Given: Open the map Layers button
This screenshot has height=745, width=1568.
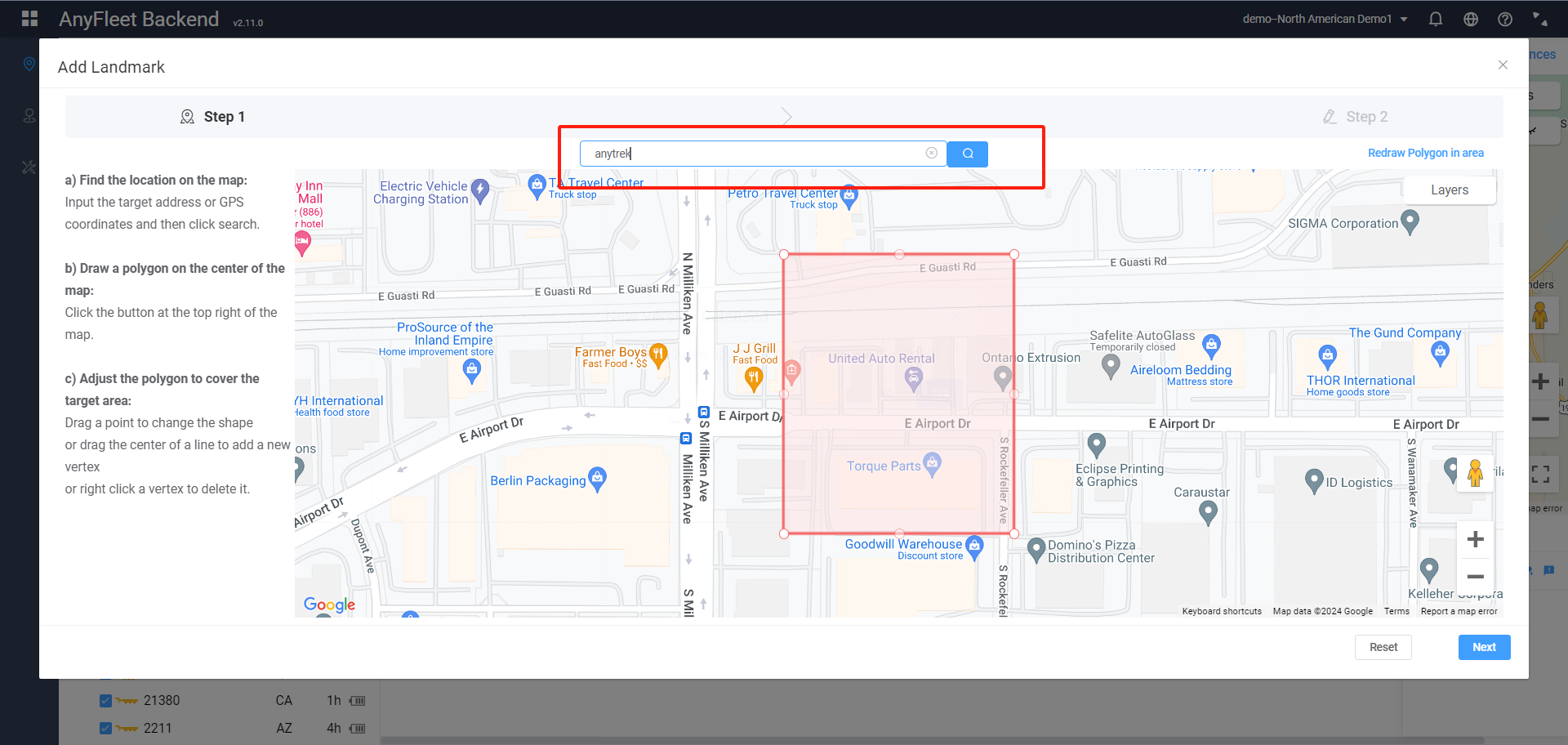Looking at the screenshot, I should [1450, 190].
